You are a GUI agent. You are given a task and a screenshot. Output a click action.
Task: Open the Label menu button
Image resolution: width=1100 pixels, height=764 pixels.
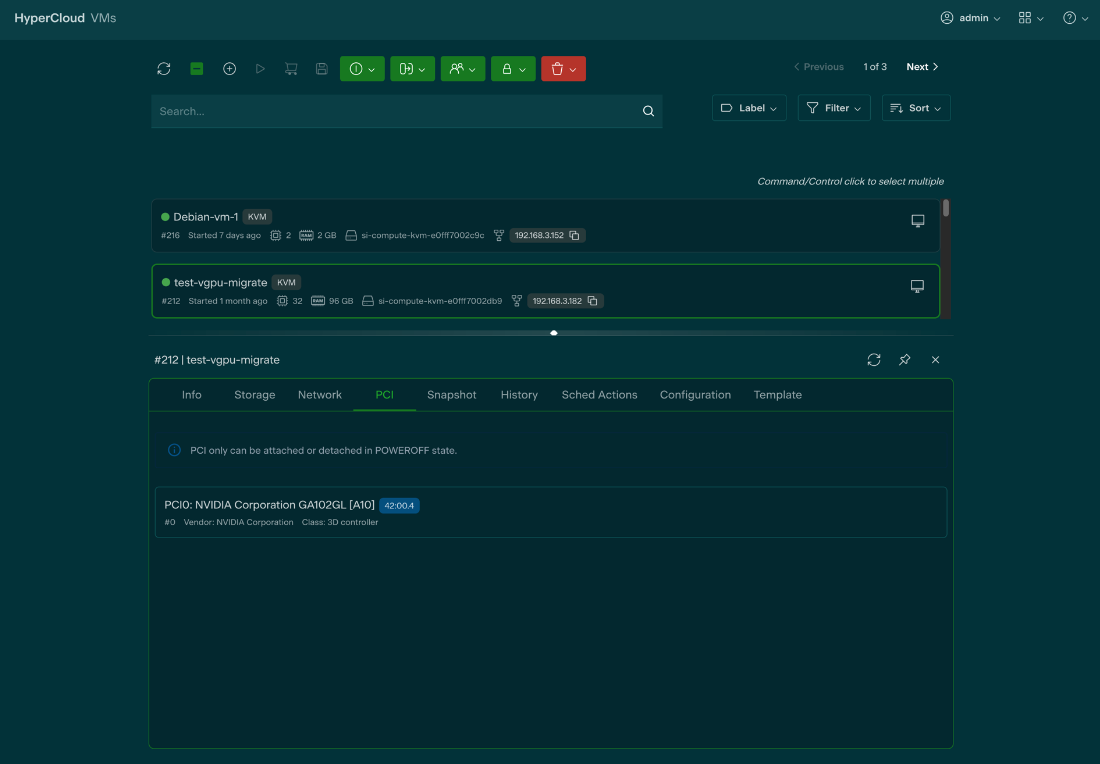tap(749, 108)
